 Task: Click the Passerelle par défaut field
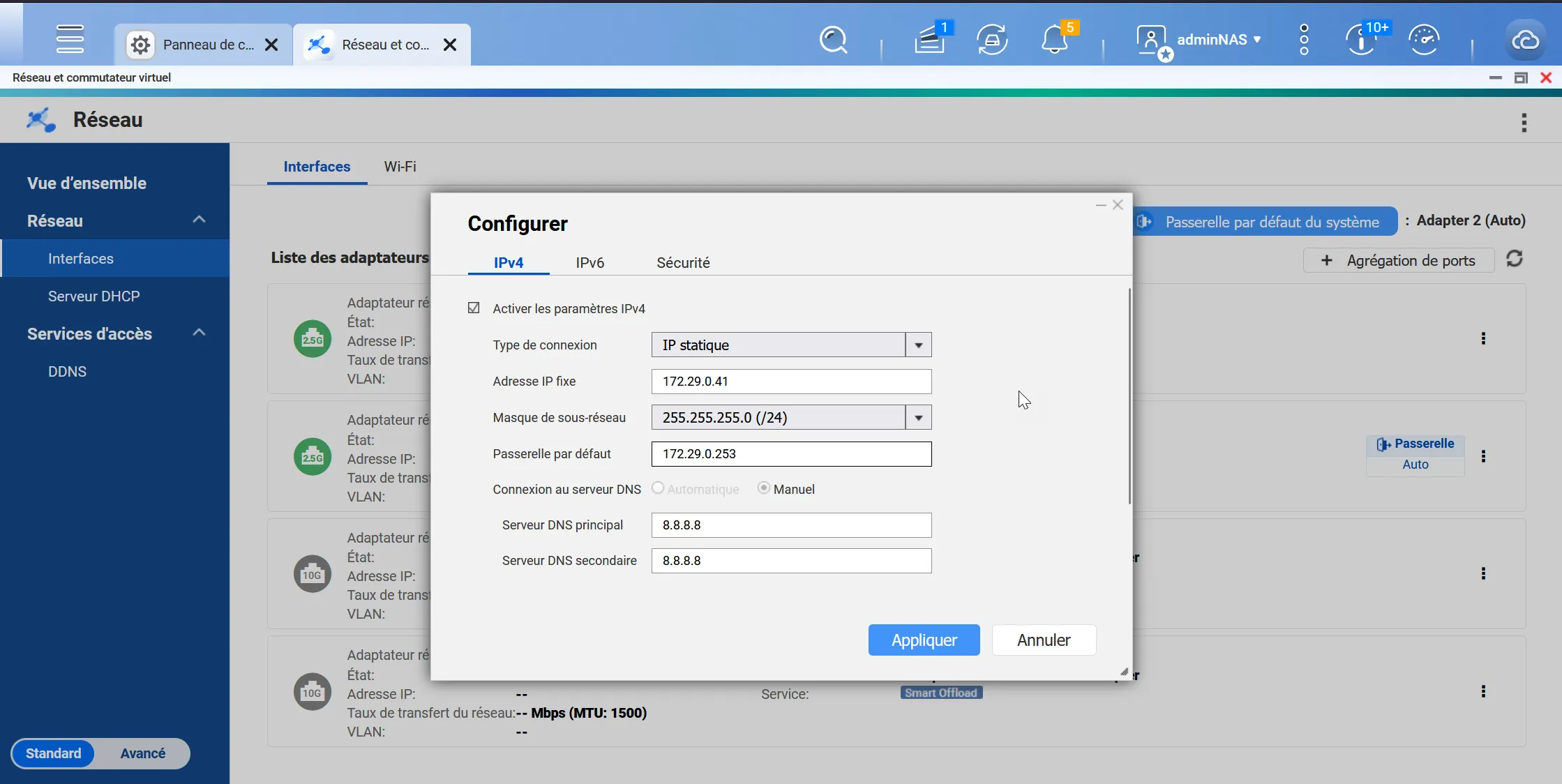[x=791, y=453]
